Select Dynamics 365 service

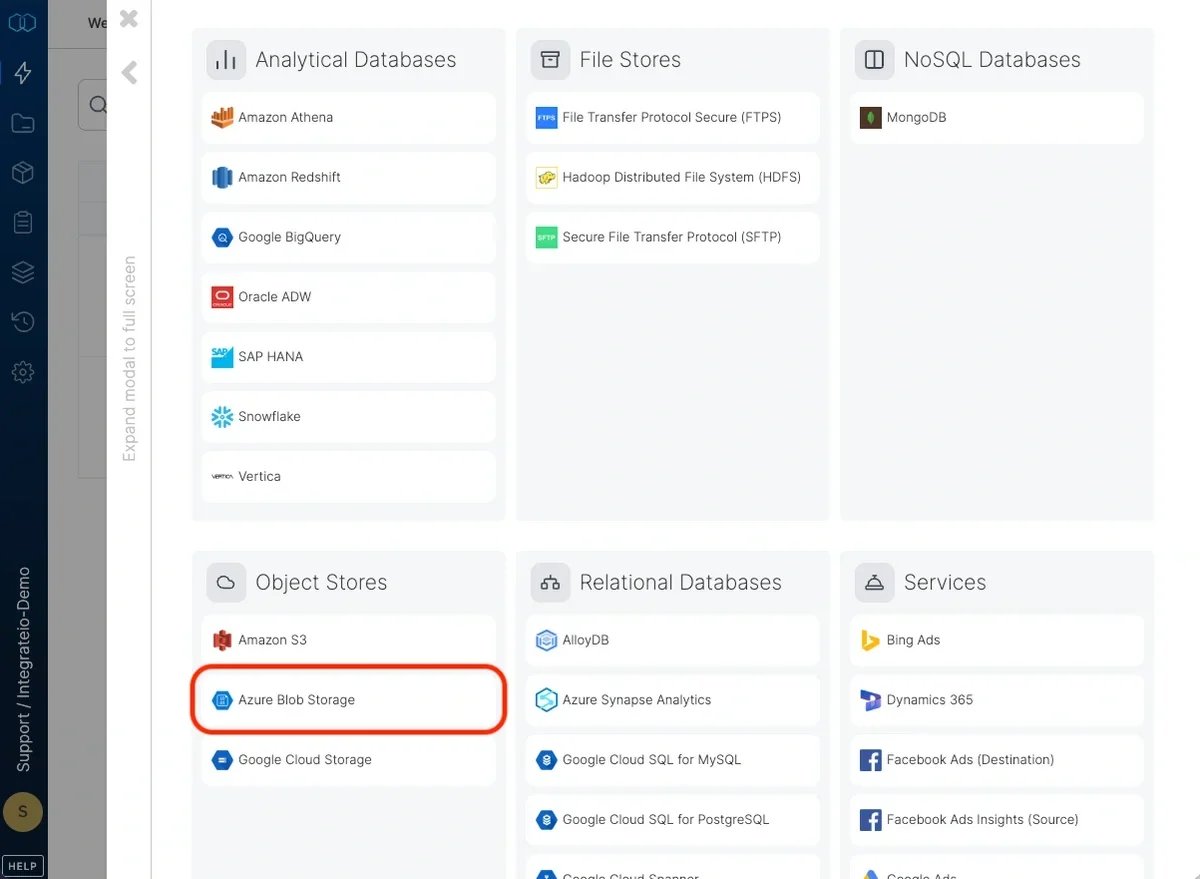996,700
